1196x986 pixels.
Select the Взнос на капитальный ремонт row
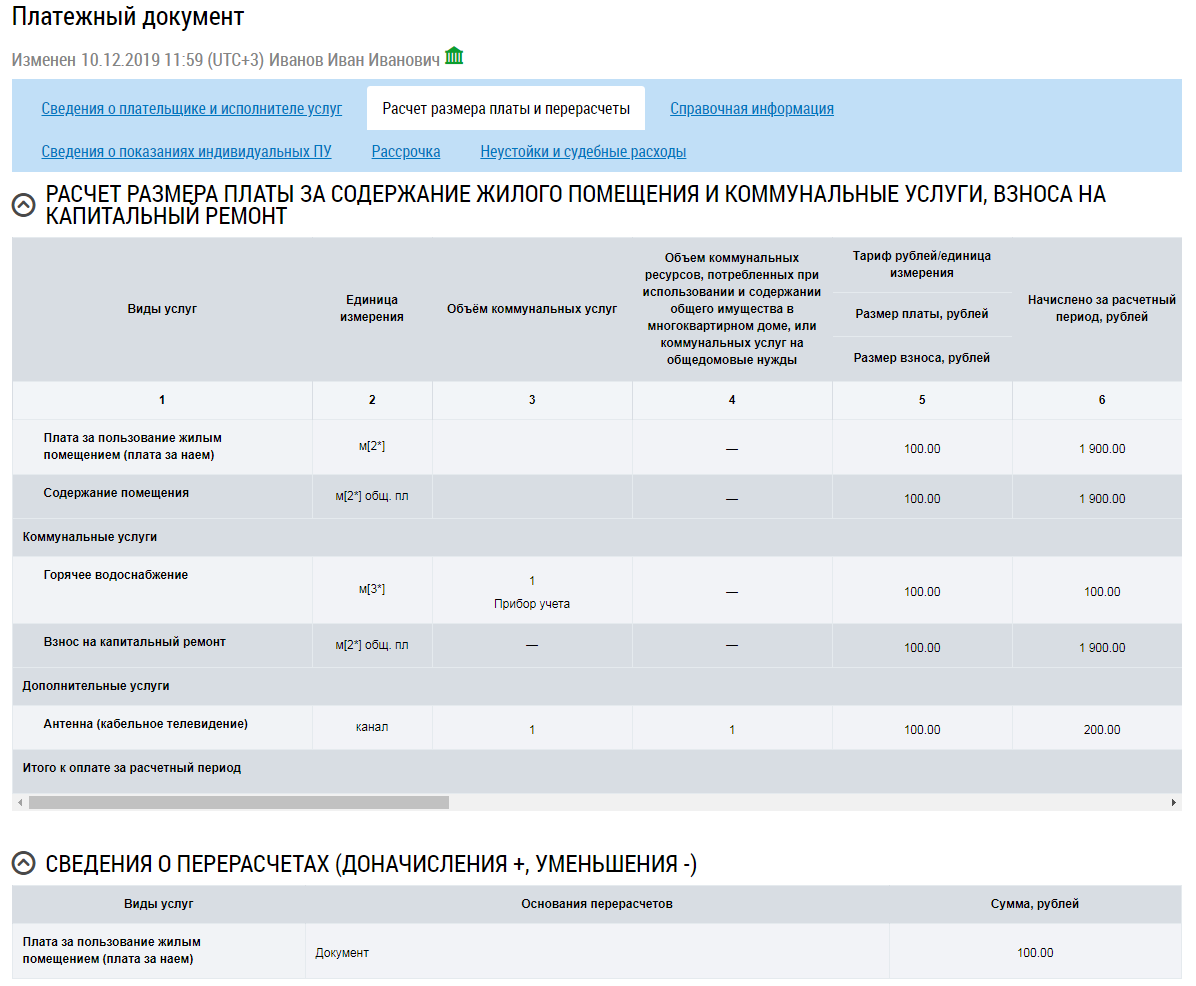coord(135,642)
